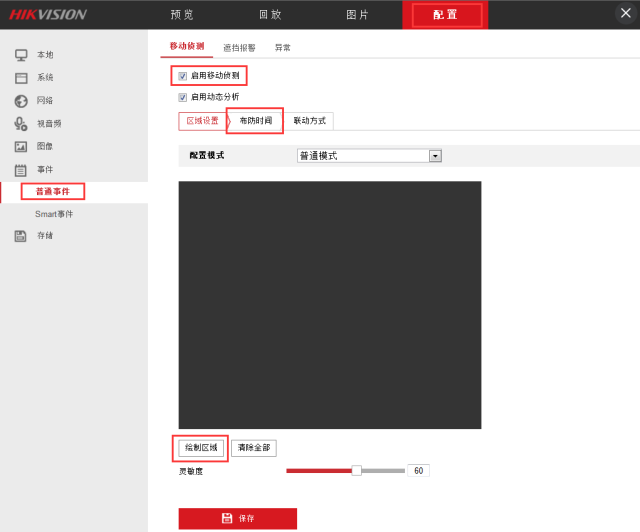
Task: Select the 事件 calendar icon
Action: (21, 170)
